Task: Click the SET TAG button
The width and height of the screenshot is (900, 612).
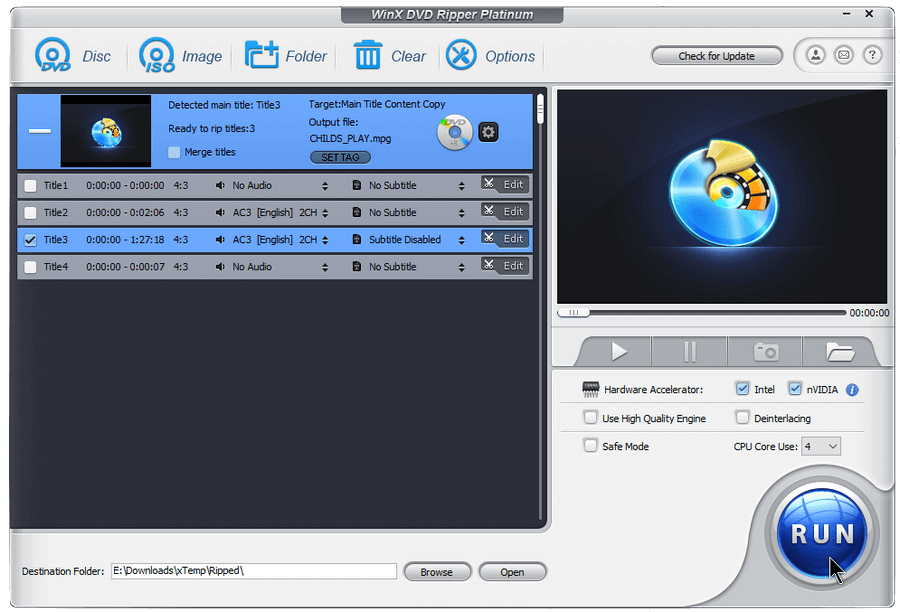Action: coord(340,157)
